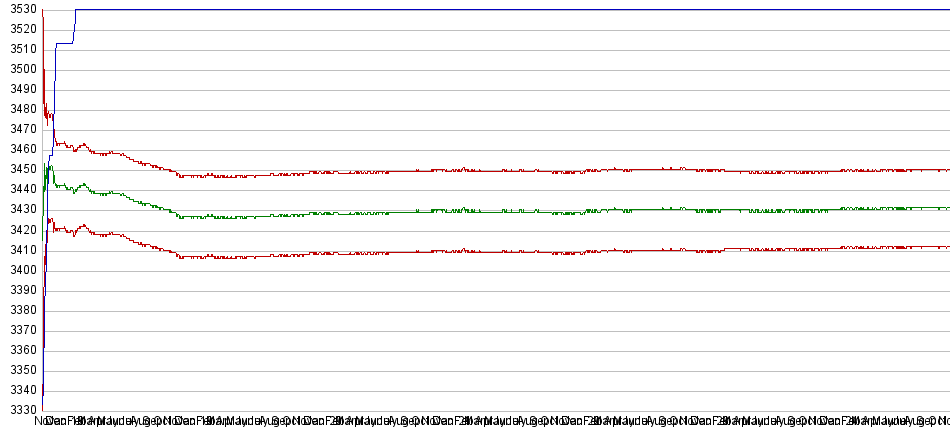The image size is (950, 435).
Task: Click the lowest red line near 3410
Action: pos(500,251)
